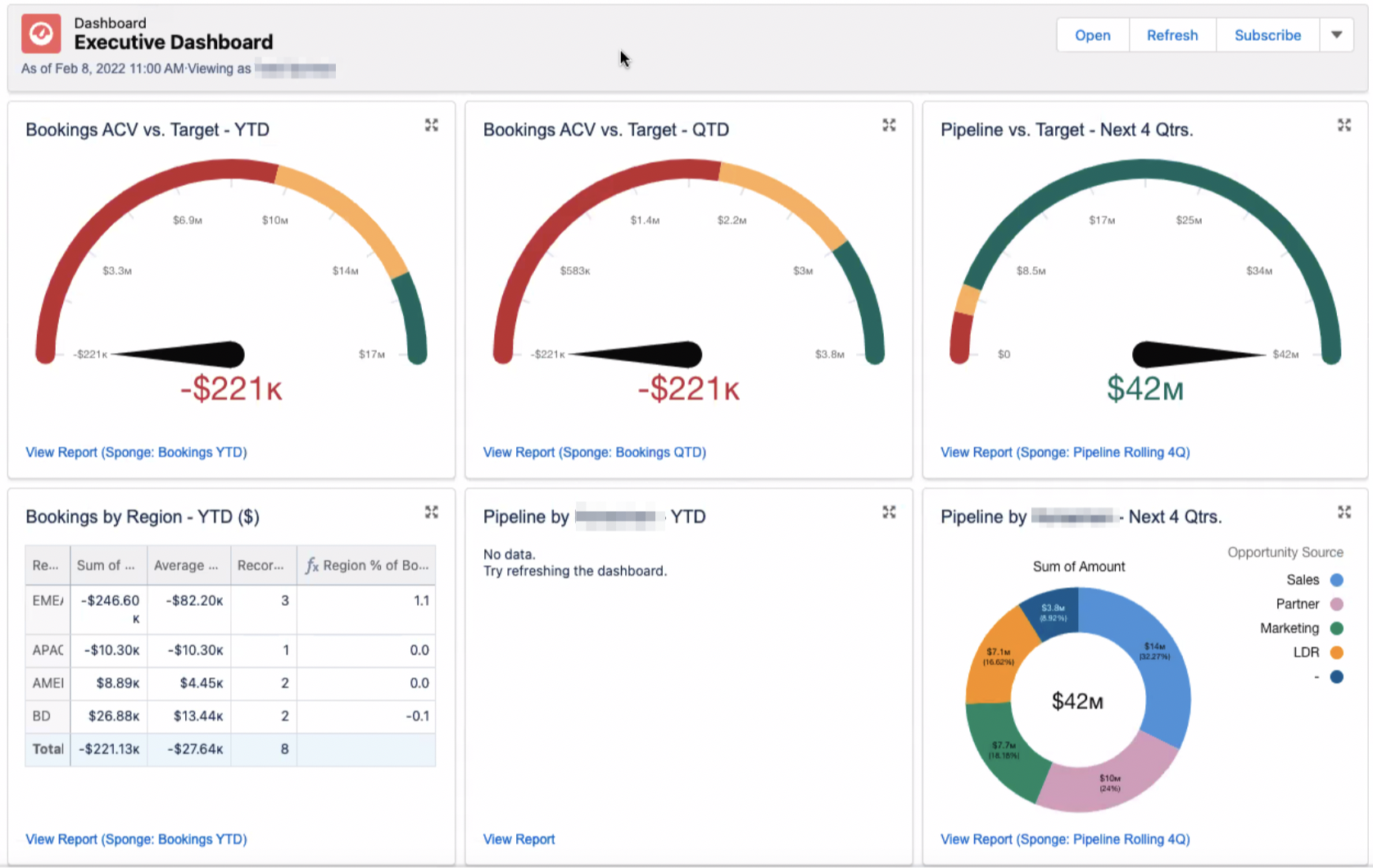Click View Report link in no-data widget
Screen dimensions: 1373x868
(x=519, y=839)
